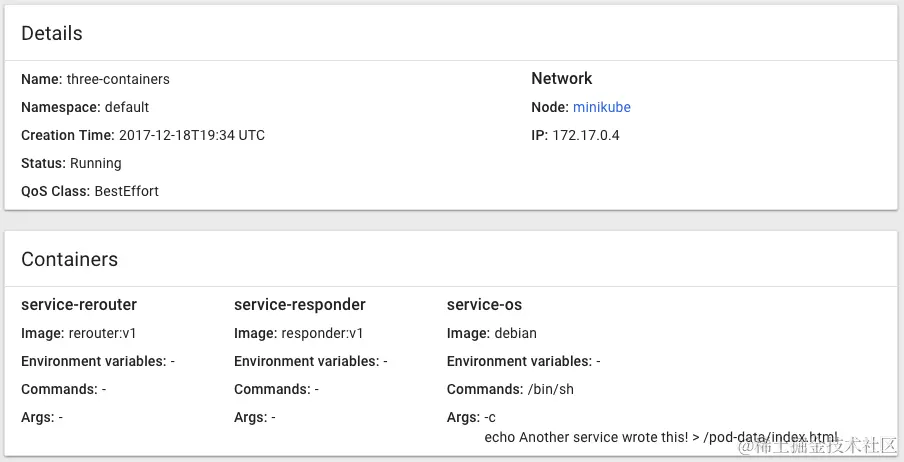This screenshot has width=904, height=462.
Task: Click the service-rerouter container title
Action: [79, 304]
